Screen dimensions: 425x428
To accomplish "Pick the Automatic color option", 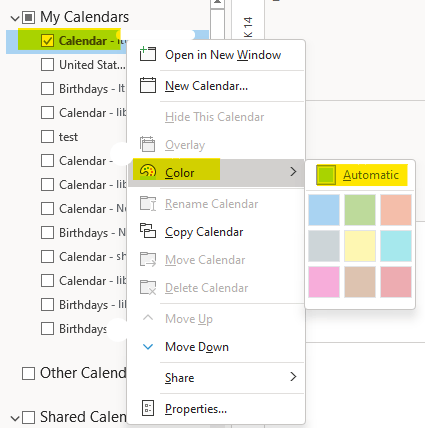I will click(362, 175).
